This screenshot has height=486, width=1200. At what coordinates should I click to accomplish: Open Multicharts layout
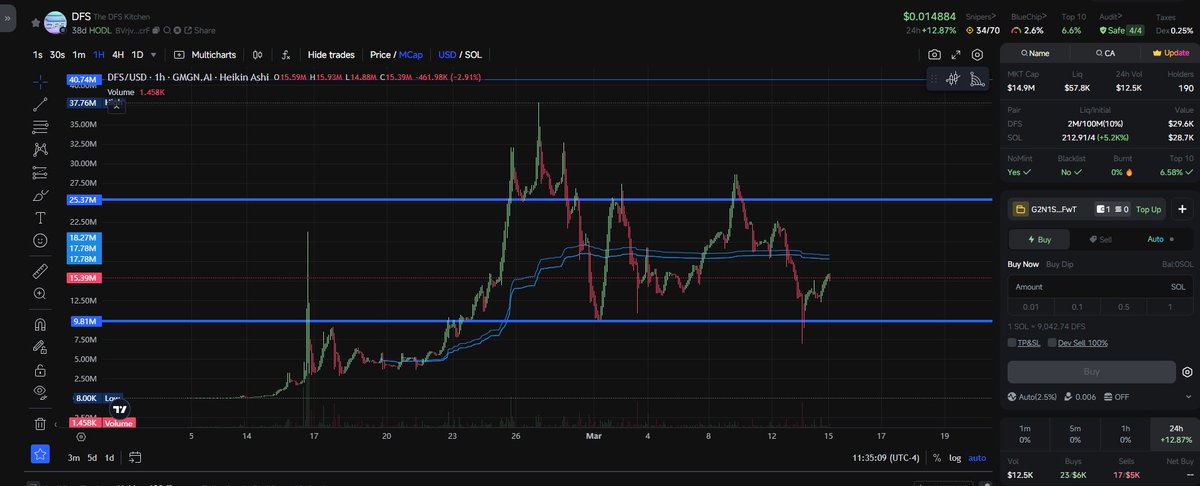tap(205, 55)
